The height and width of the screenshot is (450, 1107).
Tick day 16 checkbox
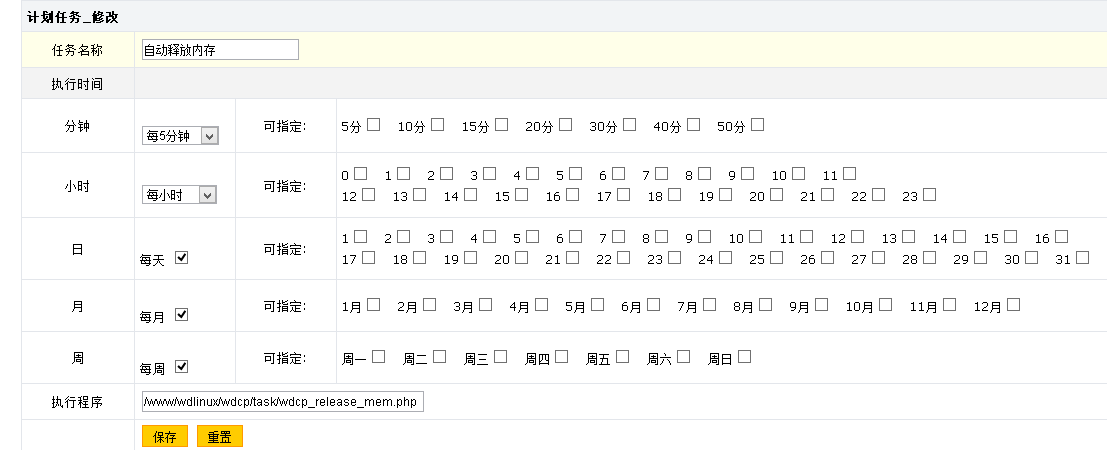click(1061, 237)
